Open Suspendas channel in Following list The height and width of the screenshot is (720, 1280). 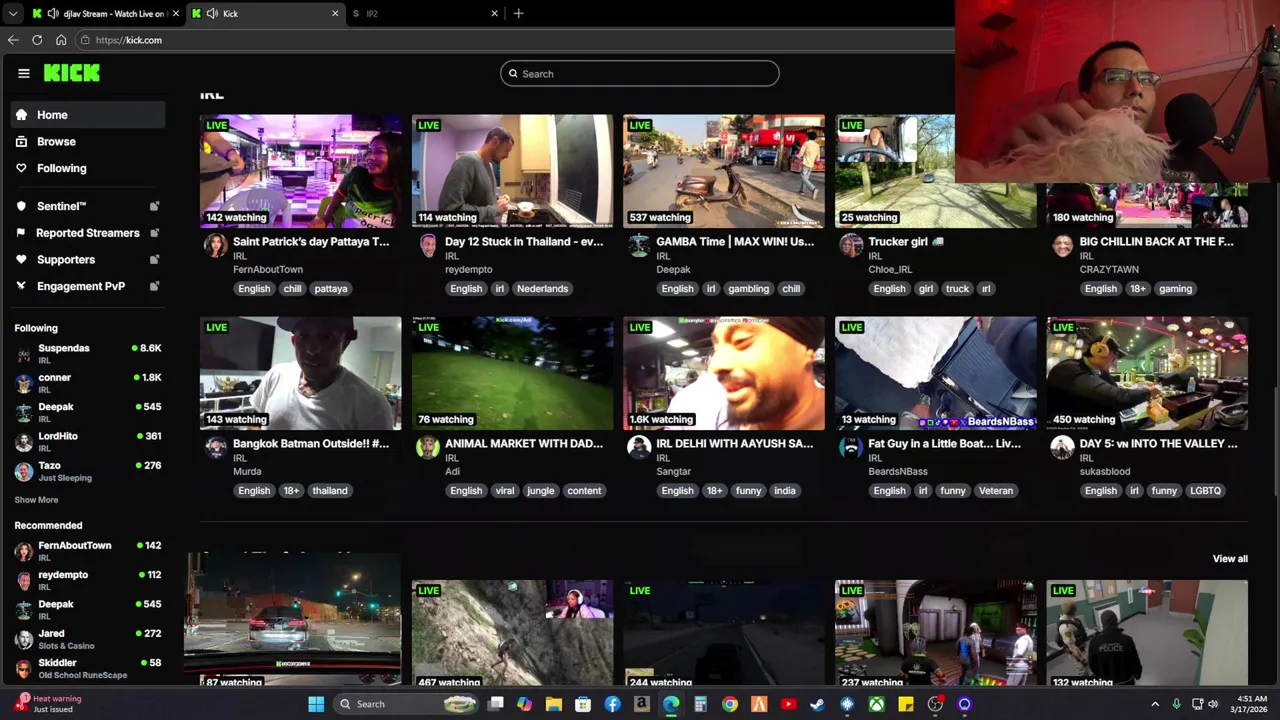point(88,353)
